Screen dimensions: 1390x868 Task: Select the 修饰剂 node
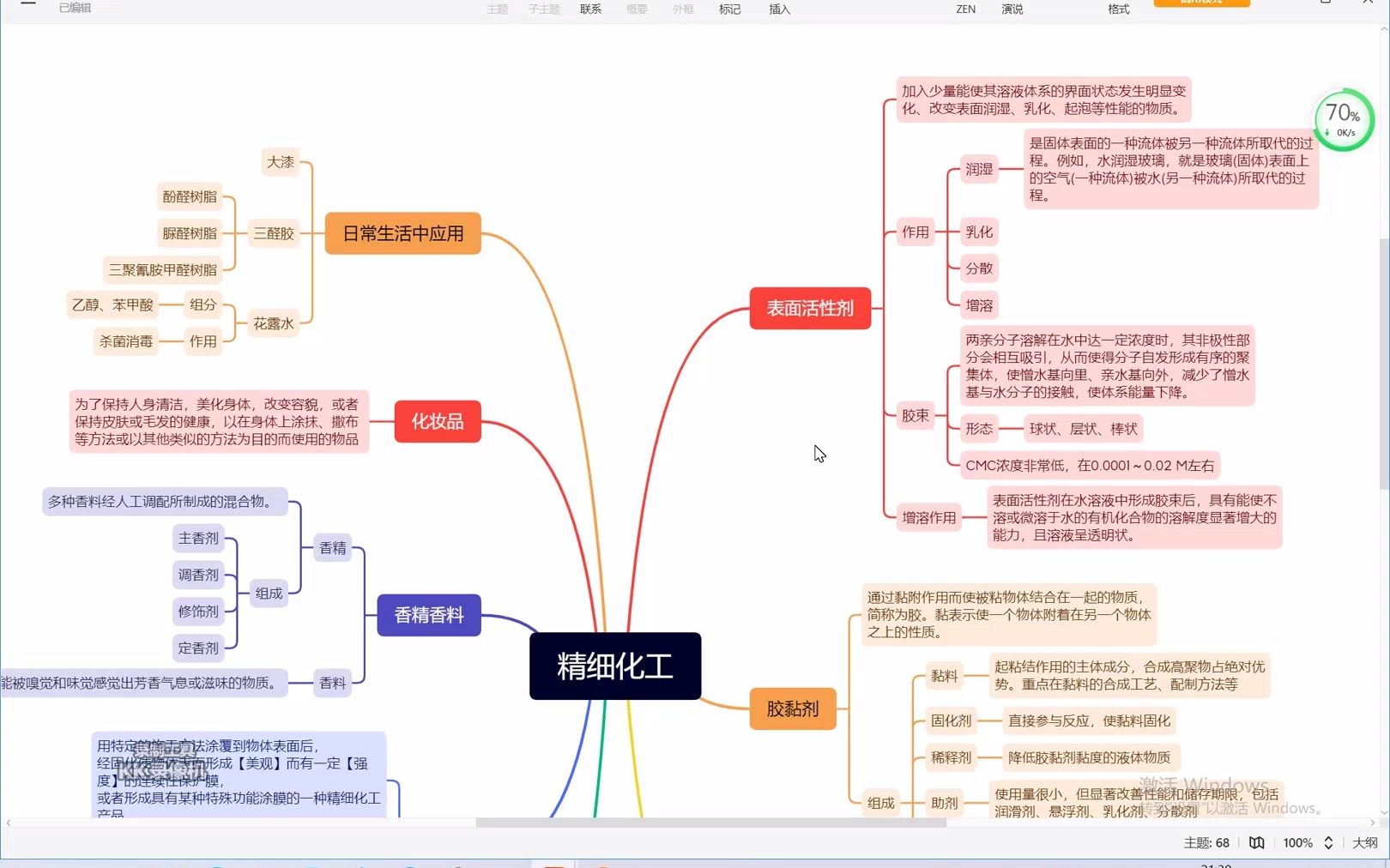coord(198,612)
